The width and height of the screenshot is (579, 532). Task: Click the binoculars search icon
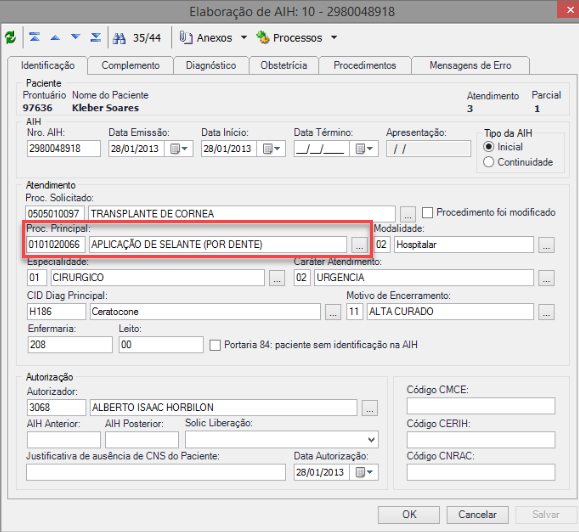(x=119, y=38)
